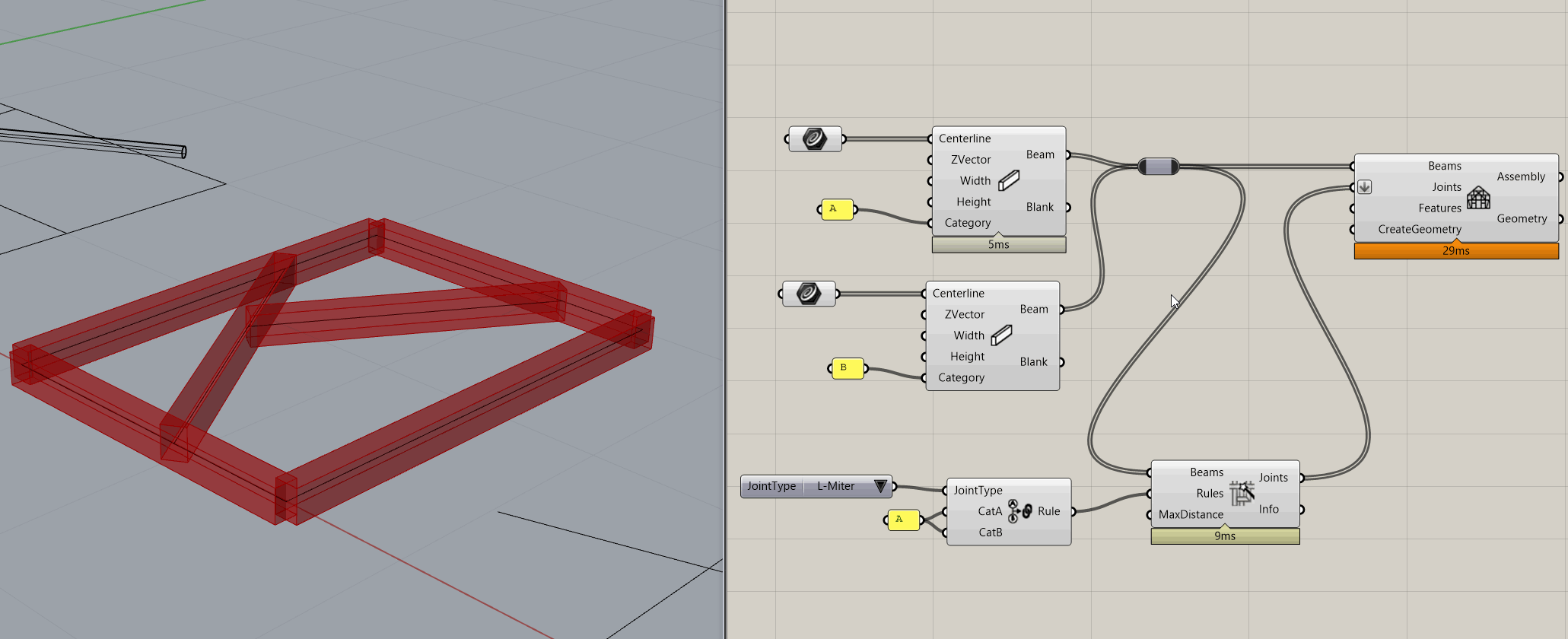Click the 9ms profiler bar under joint finder
The image size is (1568, 639).
pos(1225,536)
